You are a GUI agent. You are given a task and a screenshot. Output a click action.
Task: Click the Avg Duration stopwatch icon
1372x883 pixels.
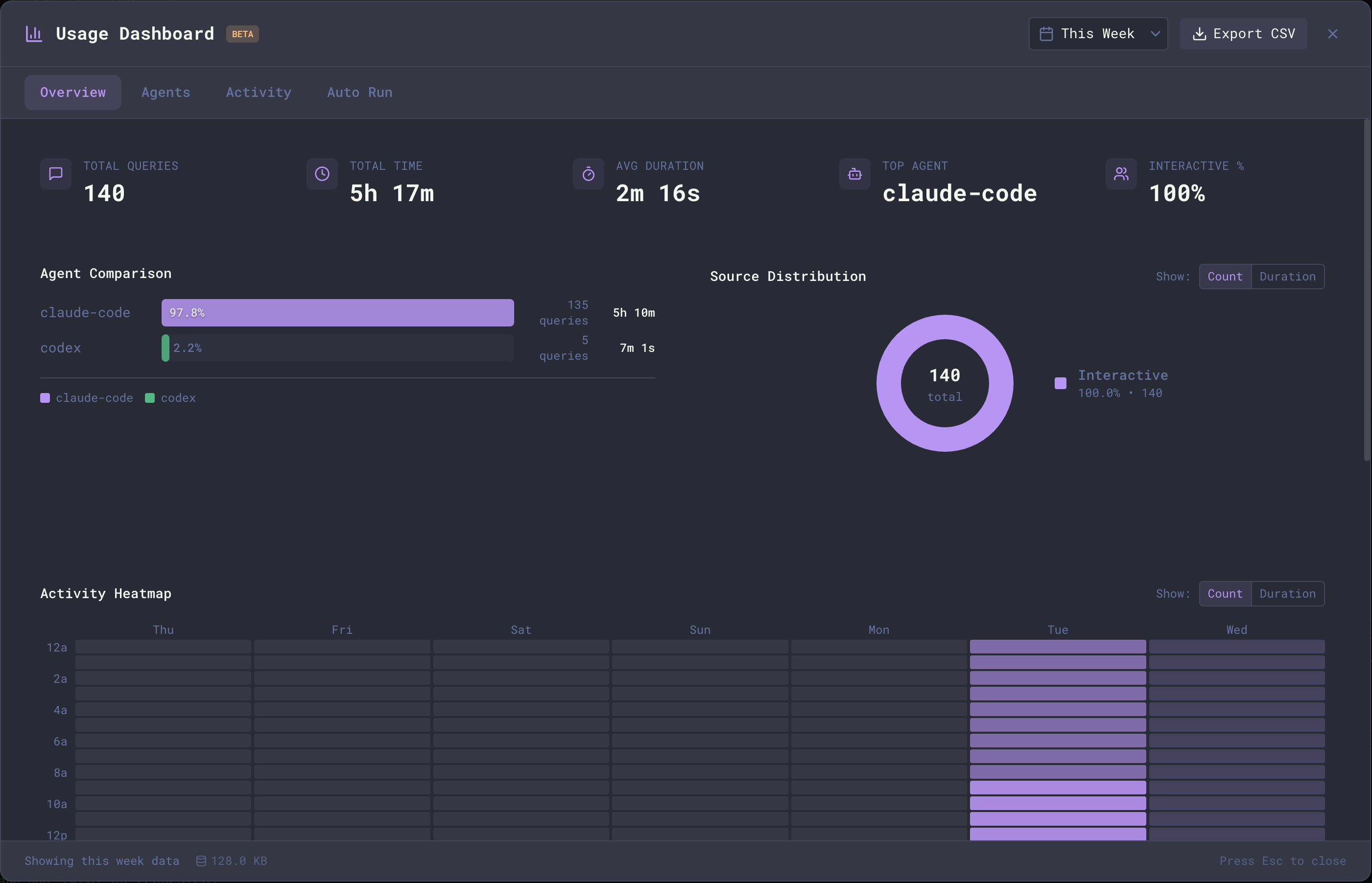pyautogui.click(x=588, y=174)
